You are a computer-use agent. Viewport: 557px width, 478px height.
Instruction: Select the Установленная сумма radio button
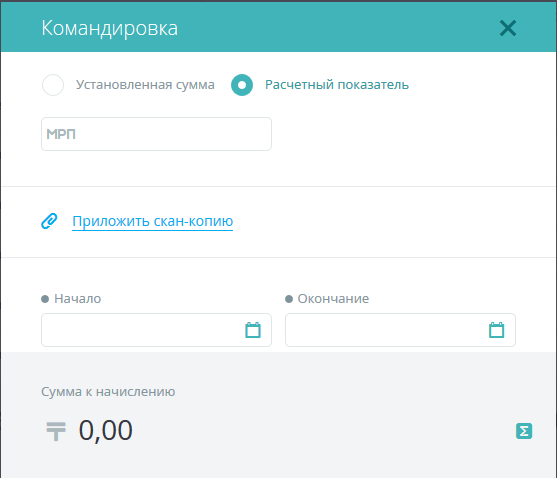[53, 85]
